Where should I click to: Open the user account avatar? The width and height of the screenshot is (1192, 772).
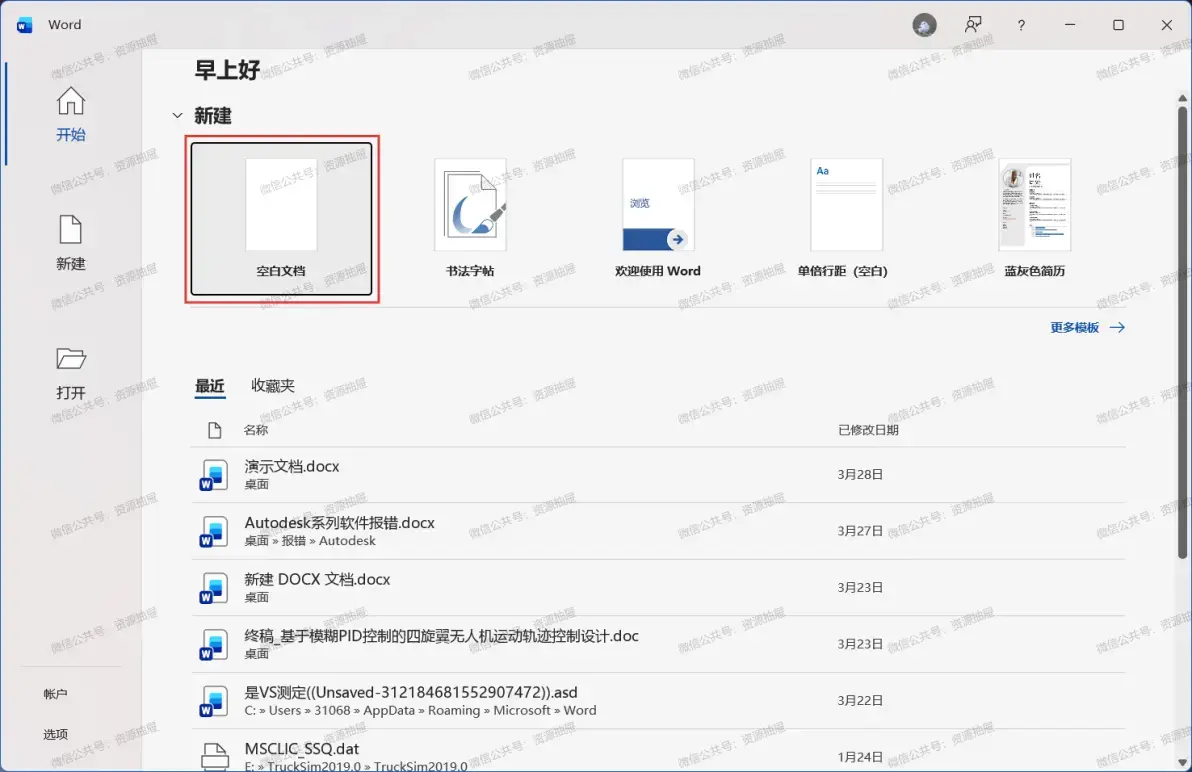(924, 25)
